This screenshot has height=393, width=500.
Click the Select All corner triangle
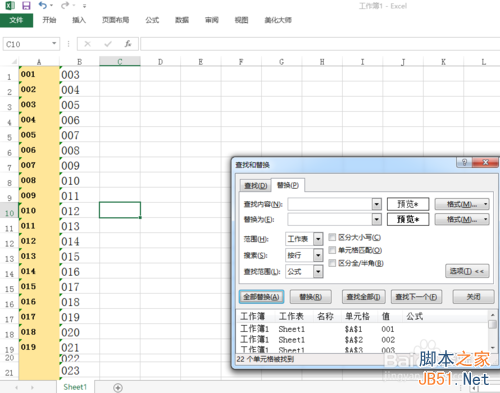point(14,62)
